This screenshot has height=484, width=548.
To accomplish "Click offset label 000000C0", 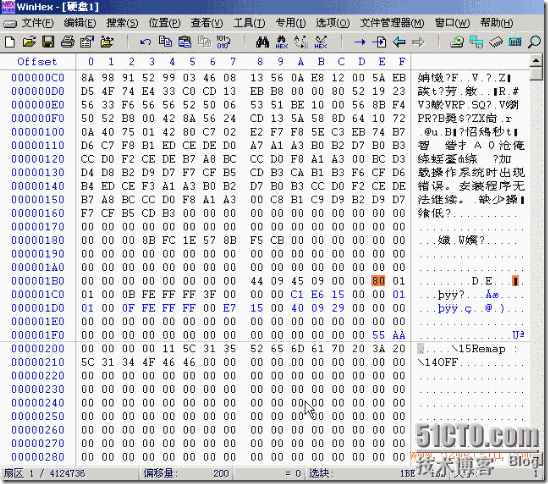I will 38,77.
